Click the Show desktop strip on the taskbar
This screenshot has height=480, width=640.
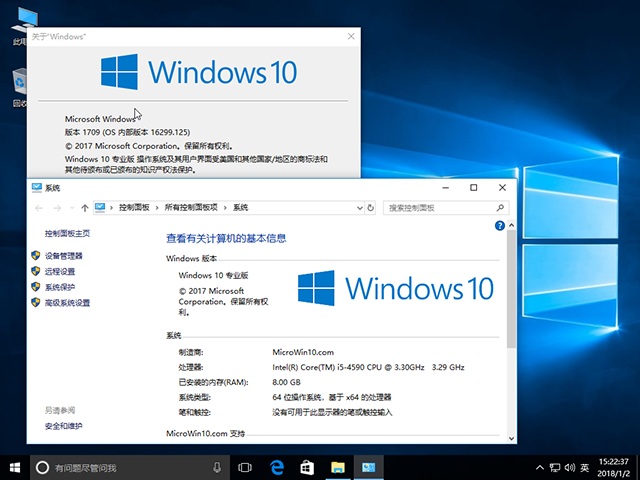(x=638, y=468)
